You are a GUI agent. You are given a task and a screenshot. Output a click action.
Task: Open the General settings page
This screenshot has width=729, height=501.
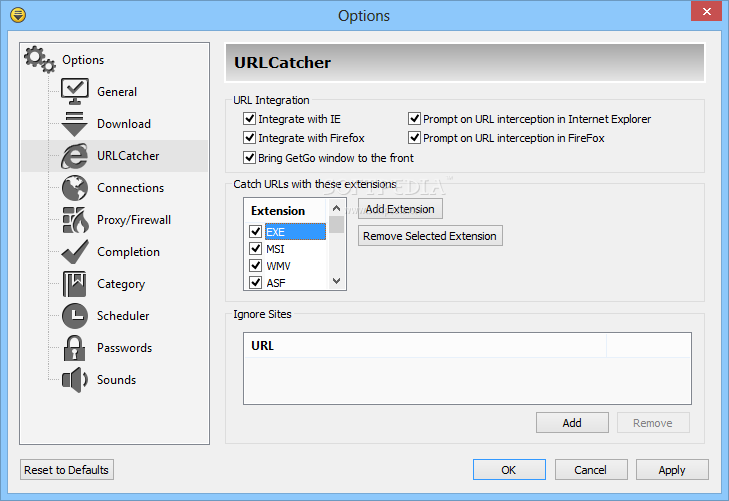117,92
